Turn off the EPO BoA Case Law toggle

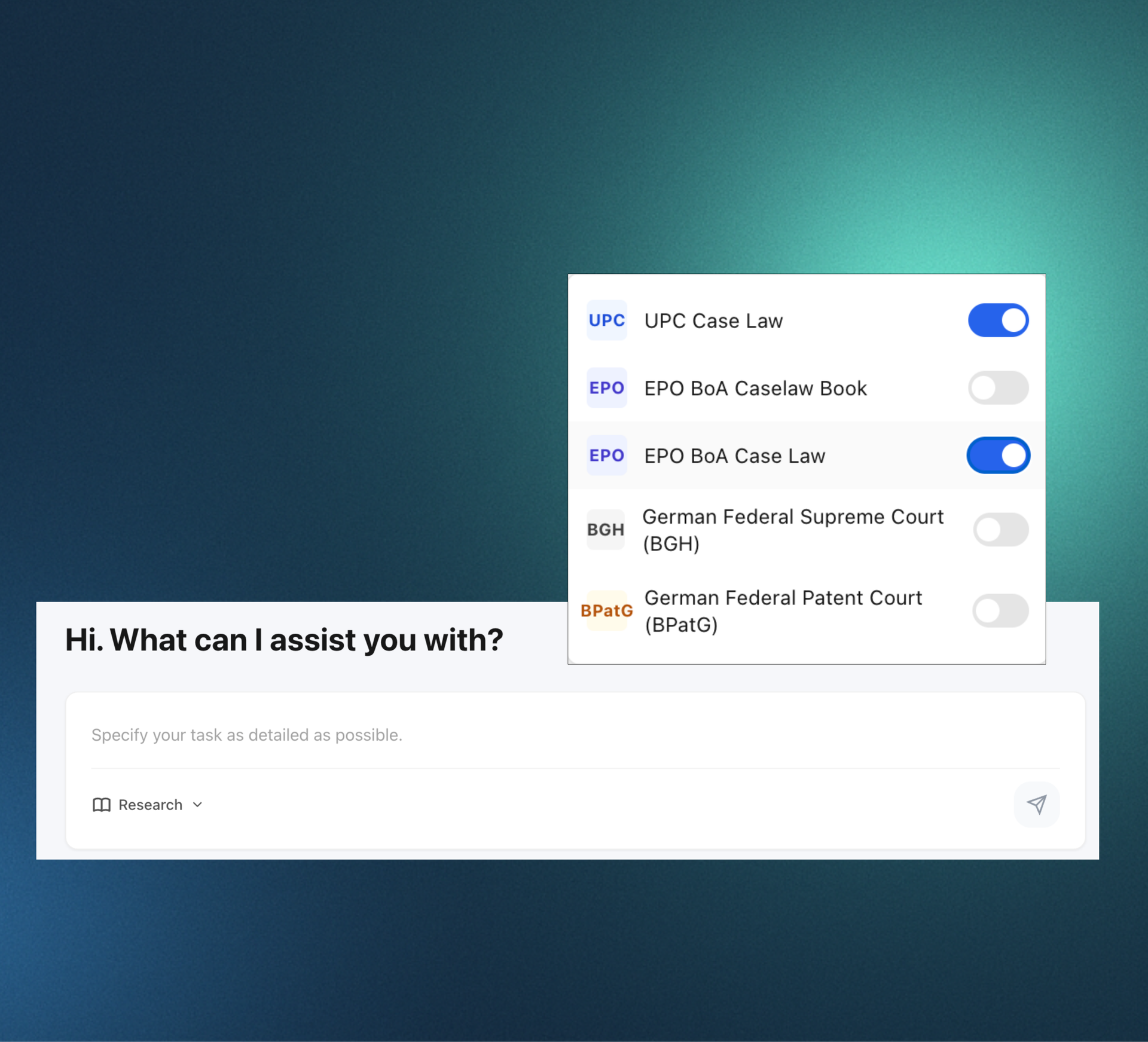click(x=998, y=456)
